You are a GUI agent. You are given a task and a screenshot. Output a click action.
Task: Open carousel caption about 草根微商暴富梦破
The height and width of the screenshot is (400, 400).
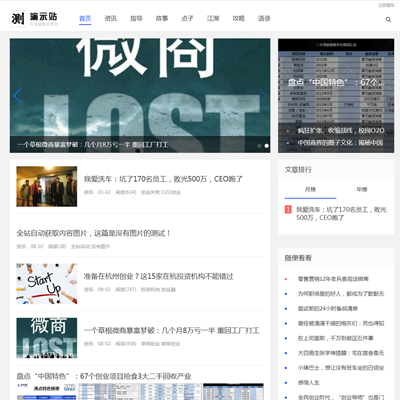pos(93,145)
